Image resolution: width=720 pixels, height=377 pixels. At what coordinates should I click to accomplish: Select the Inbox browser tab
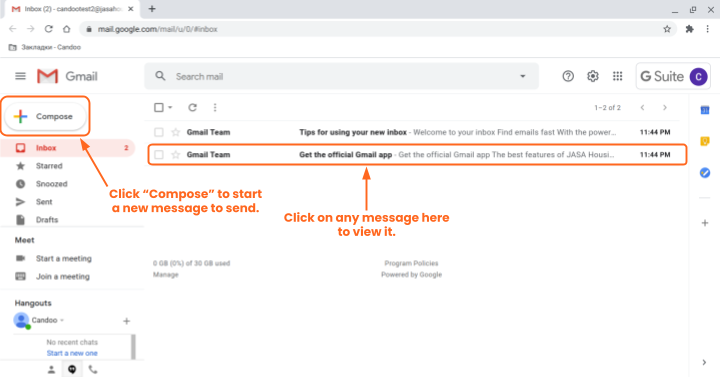pyautogui.click(x=72, y=9)
